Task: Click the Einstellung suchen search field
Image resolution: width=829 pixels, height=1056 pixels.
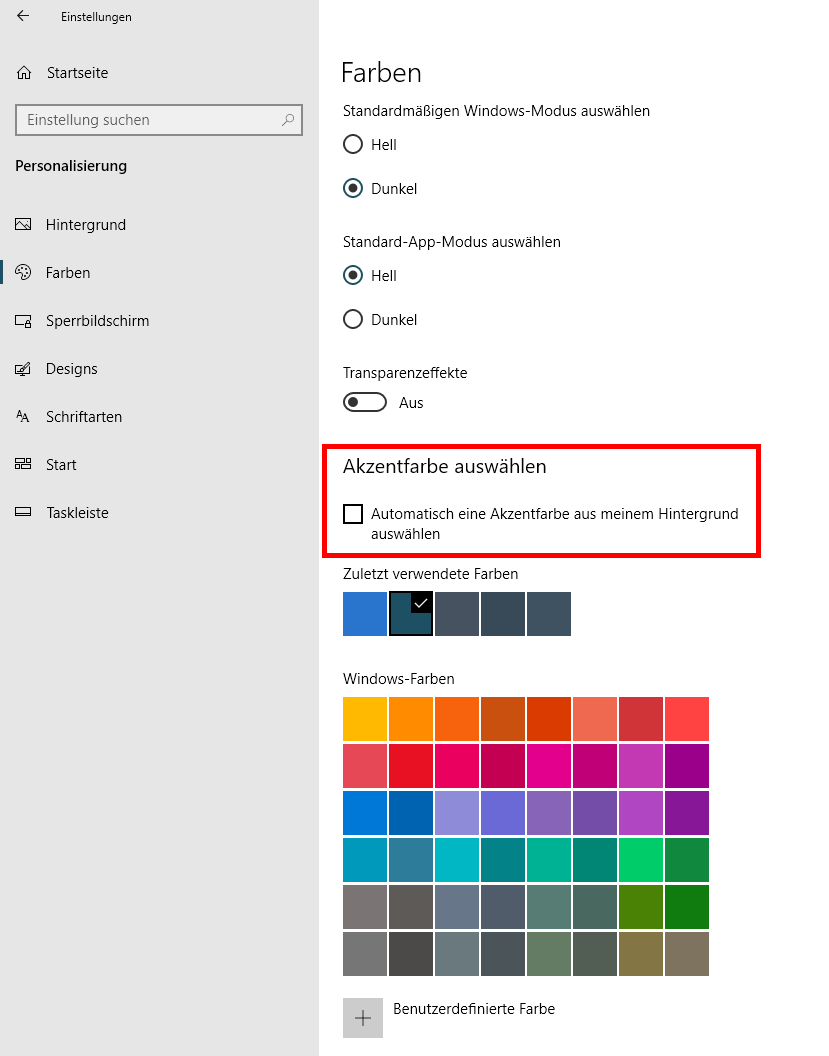Action: click(x=150, y=120)
